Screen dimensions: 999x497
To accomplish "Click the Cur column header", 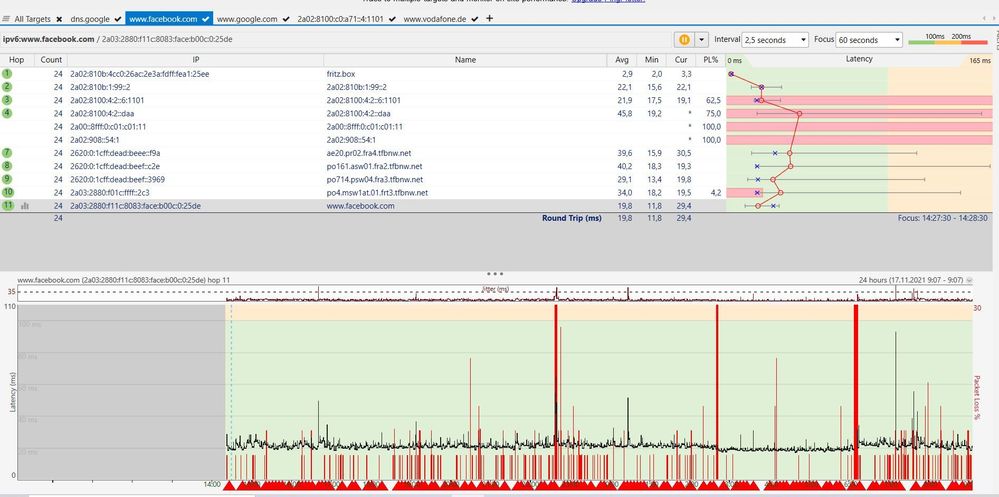I will (x=680, y=60).
